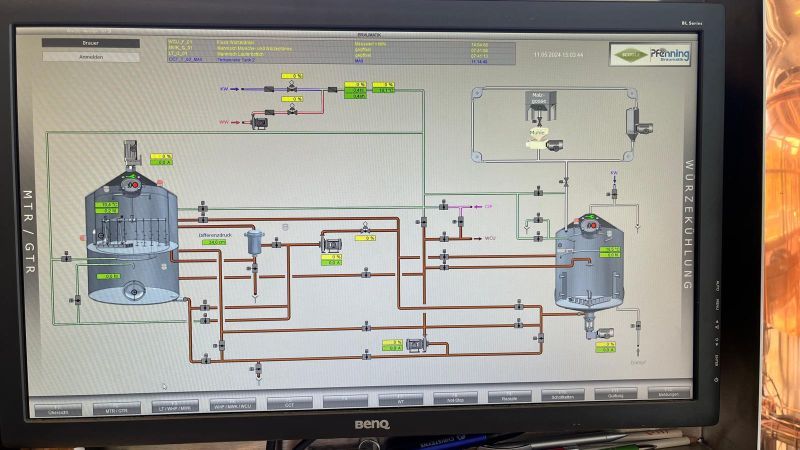Open the far-left valve beside the left tank

66,258
